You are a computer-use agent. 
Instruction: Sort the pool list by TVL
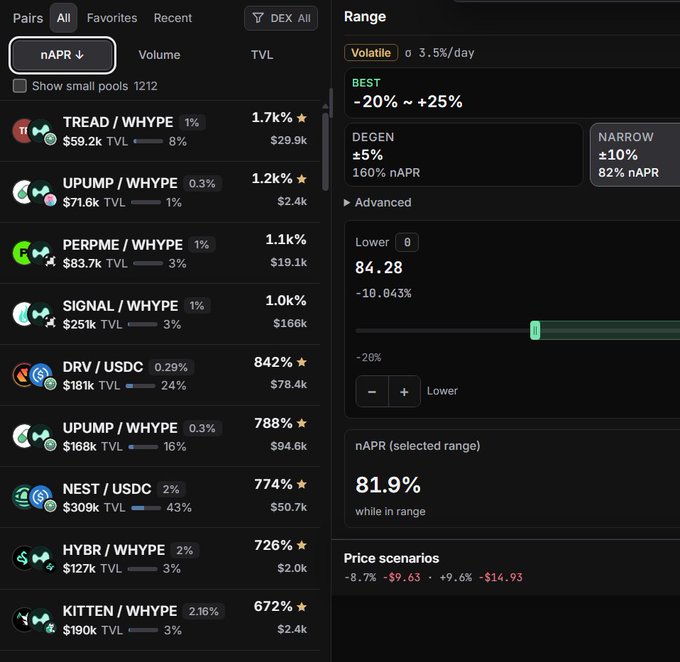(x=262, y=55)
